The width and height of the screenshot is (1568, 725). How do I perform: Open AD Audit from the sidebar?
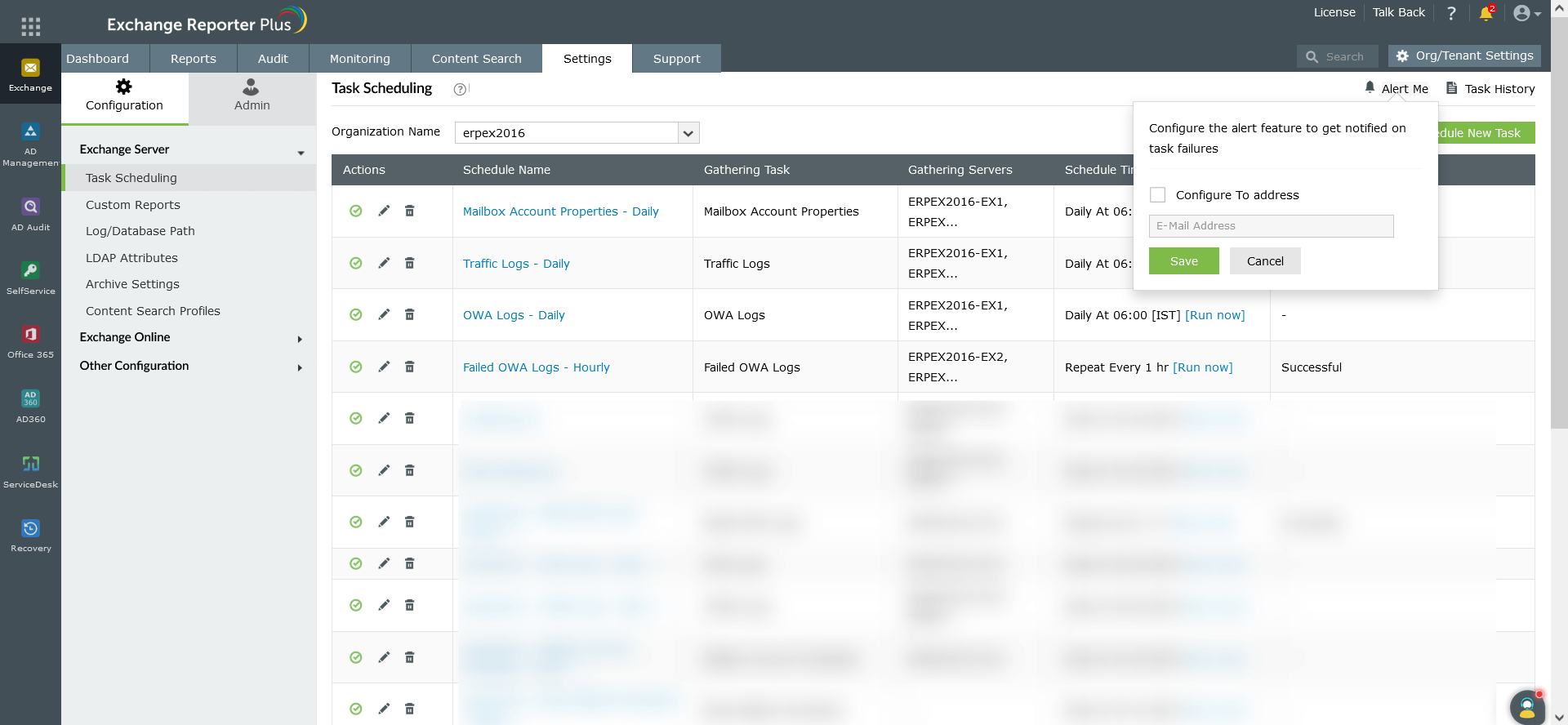(x=30, y=215)
